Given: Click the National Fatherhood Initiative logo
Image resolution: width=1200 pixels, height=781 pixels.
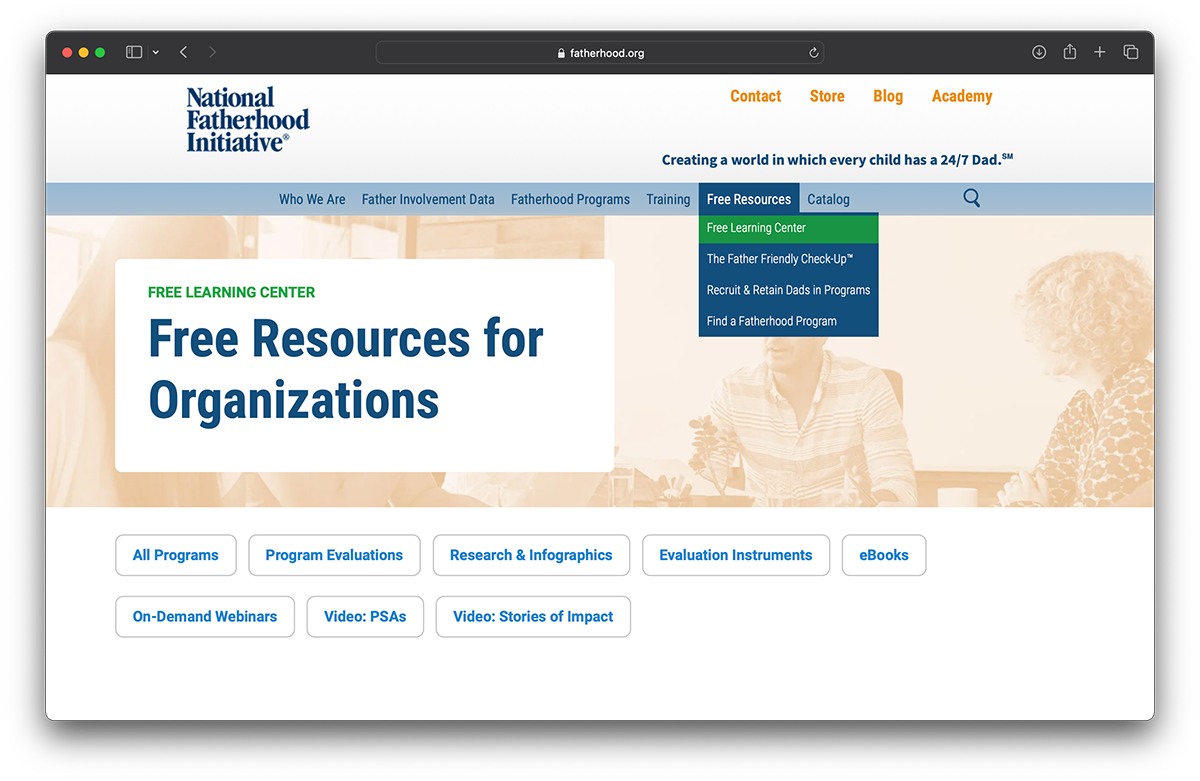Looking at the screenshot, I should pos(247,119).
